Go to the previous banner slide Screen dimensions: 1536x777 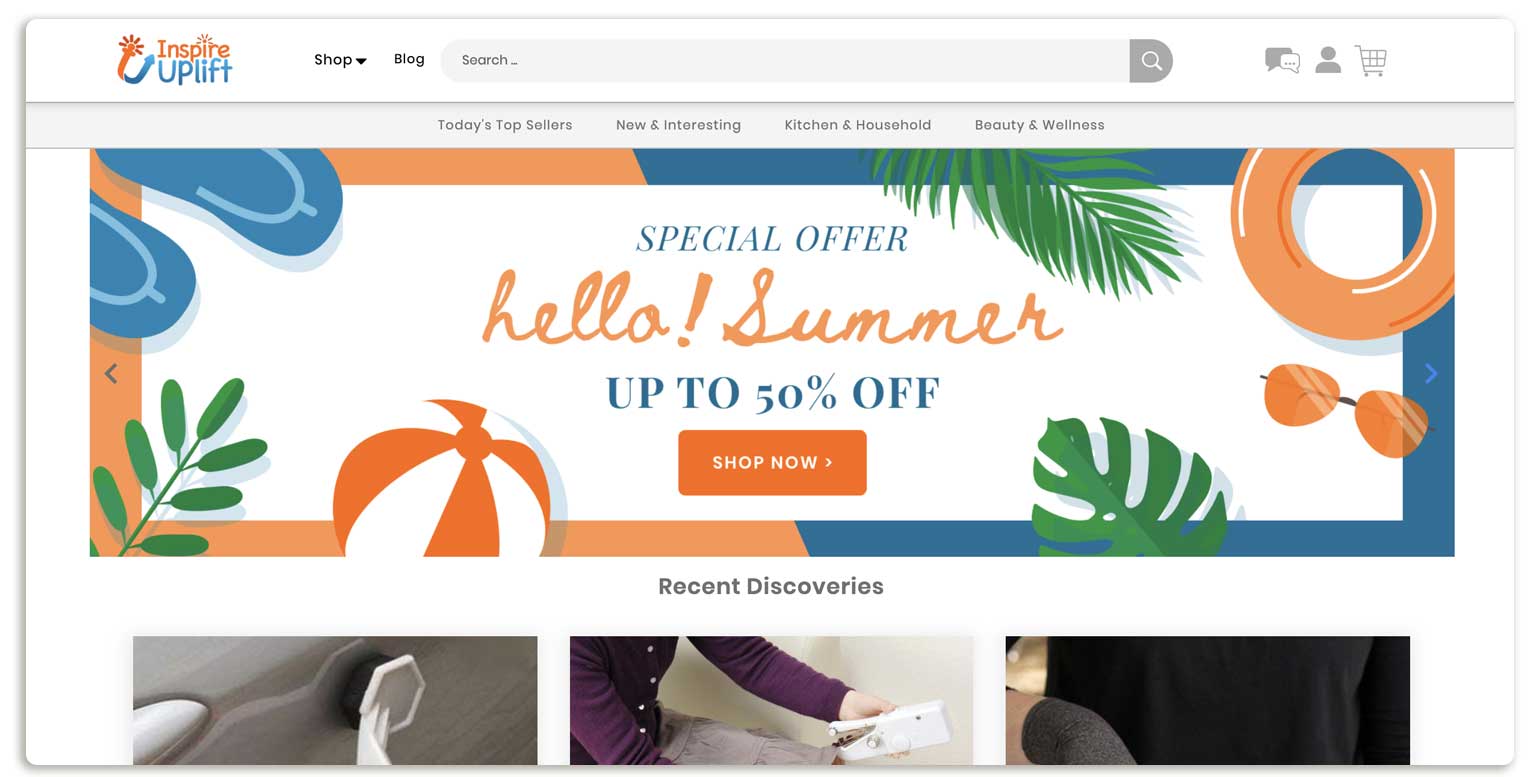point(111,374)
